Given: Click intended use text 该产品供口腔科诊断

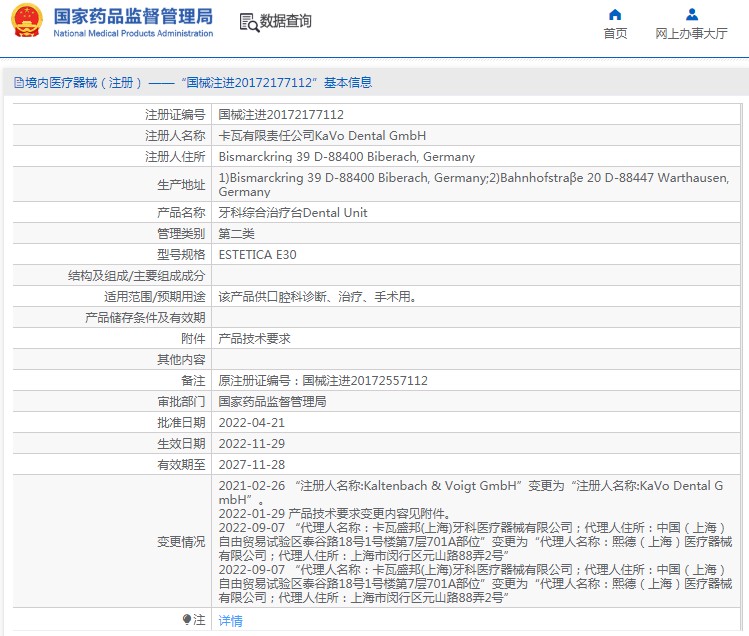Looking at the screenshot, I should click(317, 297).
